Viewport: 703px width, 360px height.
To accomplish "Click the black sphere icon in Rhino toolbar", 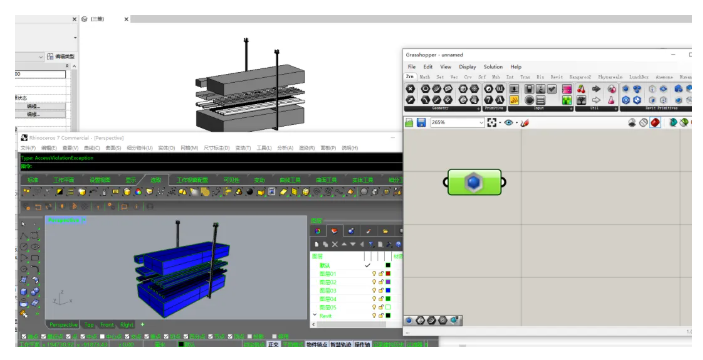I will click(x=250, y=192).
